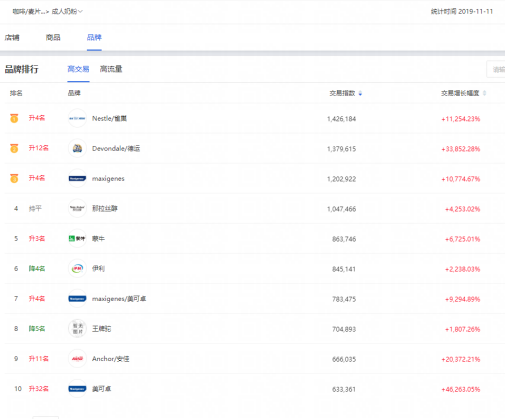Open the 美可卓 brand name in rank 10

point(102,389)
